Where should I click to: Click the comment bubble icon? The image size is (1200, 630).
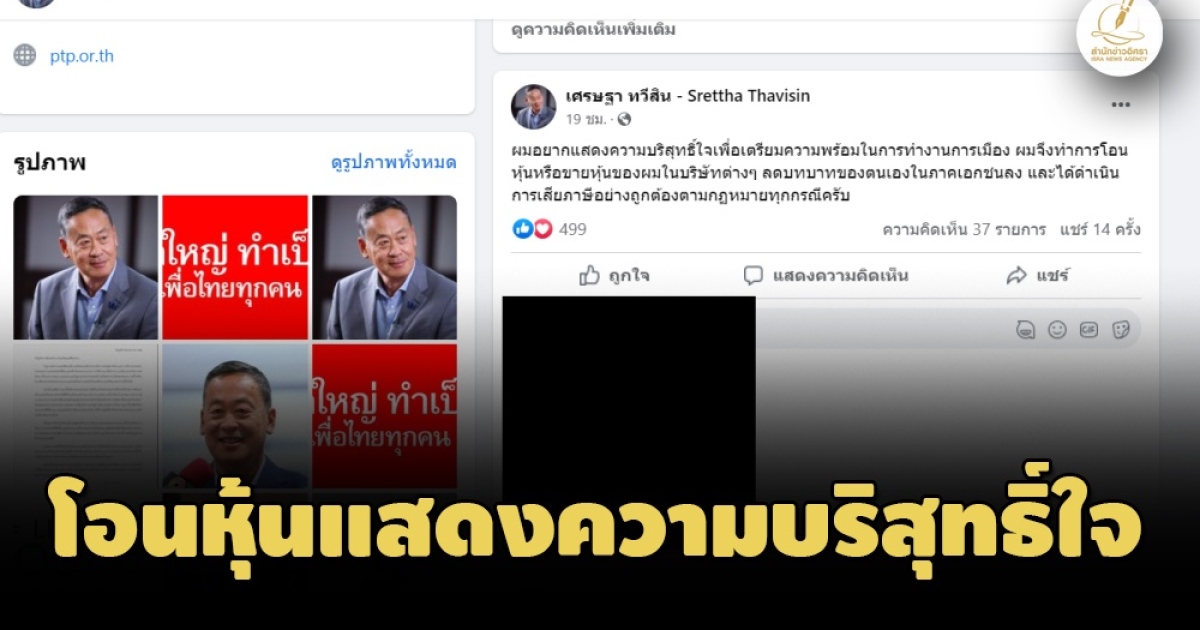tap(753, 275)
